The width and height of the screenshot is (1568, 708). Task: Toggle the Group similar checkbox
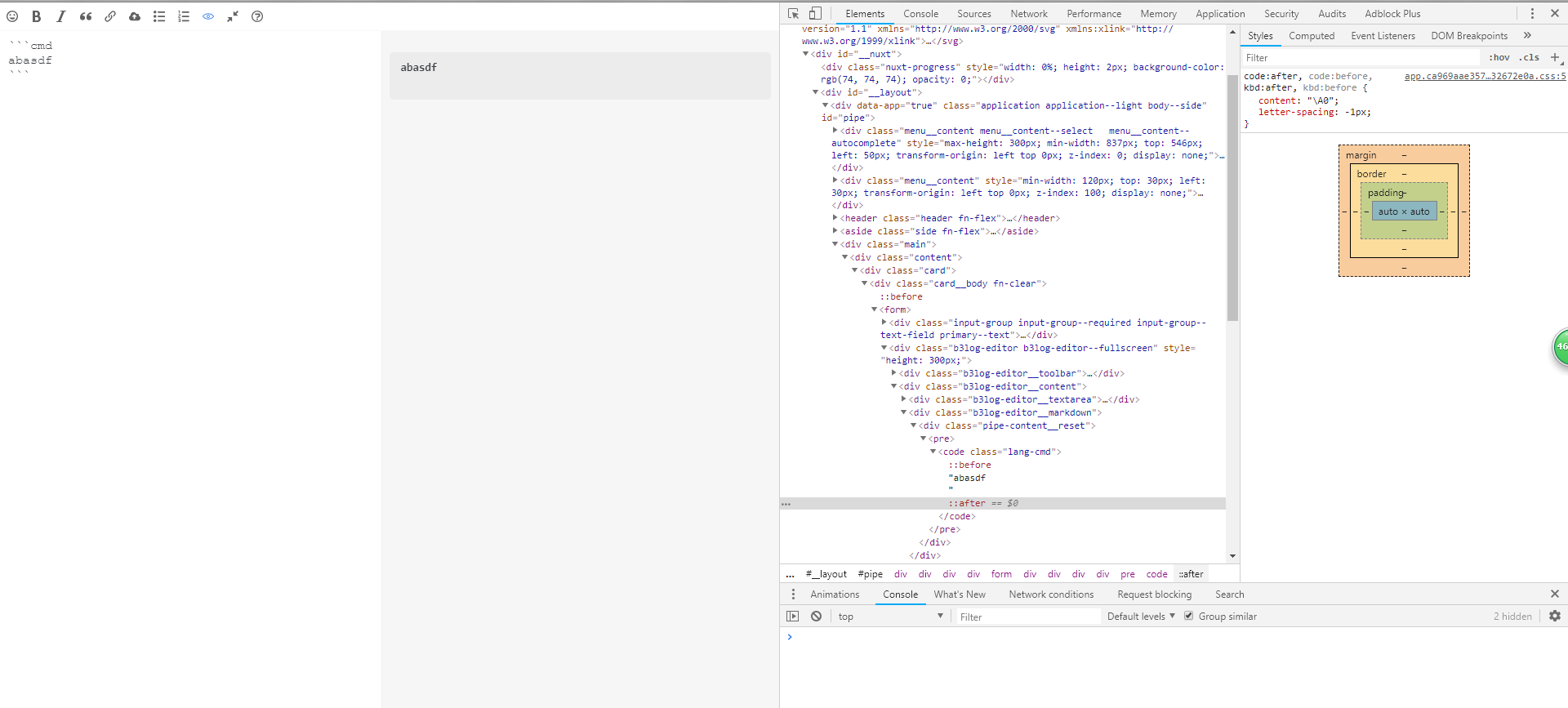[1188, 617]
